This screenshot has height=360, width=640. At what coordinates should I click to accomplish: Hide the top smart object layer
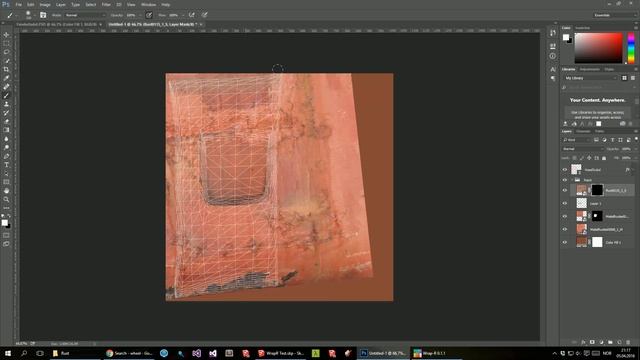[565, 170]
